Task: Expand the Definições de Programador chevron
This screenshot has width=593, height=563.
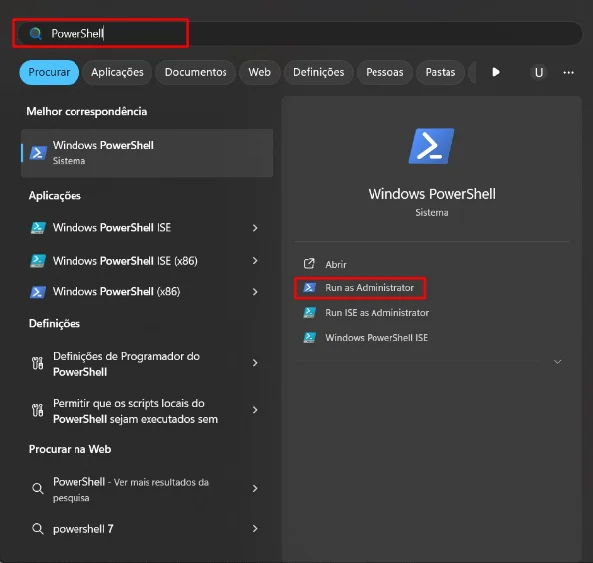Action: tap(255, 363)
